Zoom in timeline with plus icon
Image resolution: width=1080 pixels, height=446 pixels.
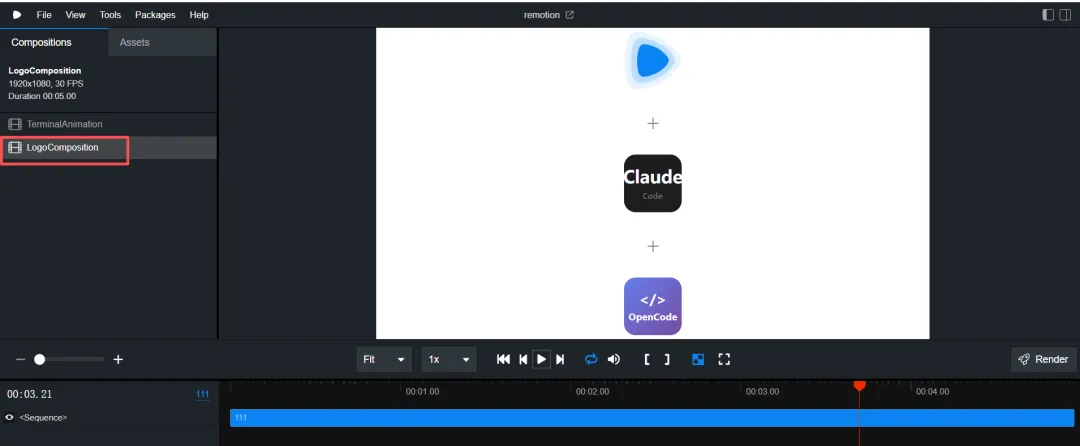pyautogui.click(x=118, y=359)
